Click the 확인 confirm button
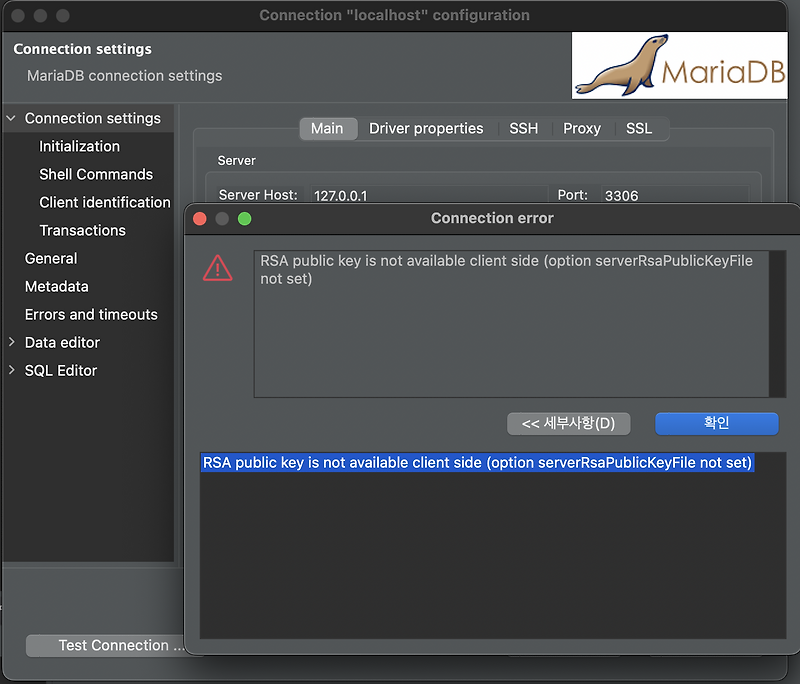The width and height of the screenshot is (800, 684). click(x=716, y=423)
